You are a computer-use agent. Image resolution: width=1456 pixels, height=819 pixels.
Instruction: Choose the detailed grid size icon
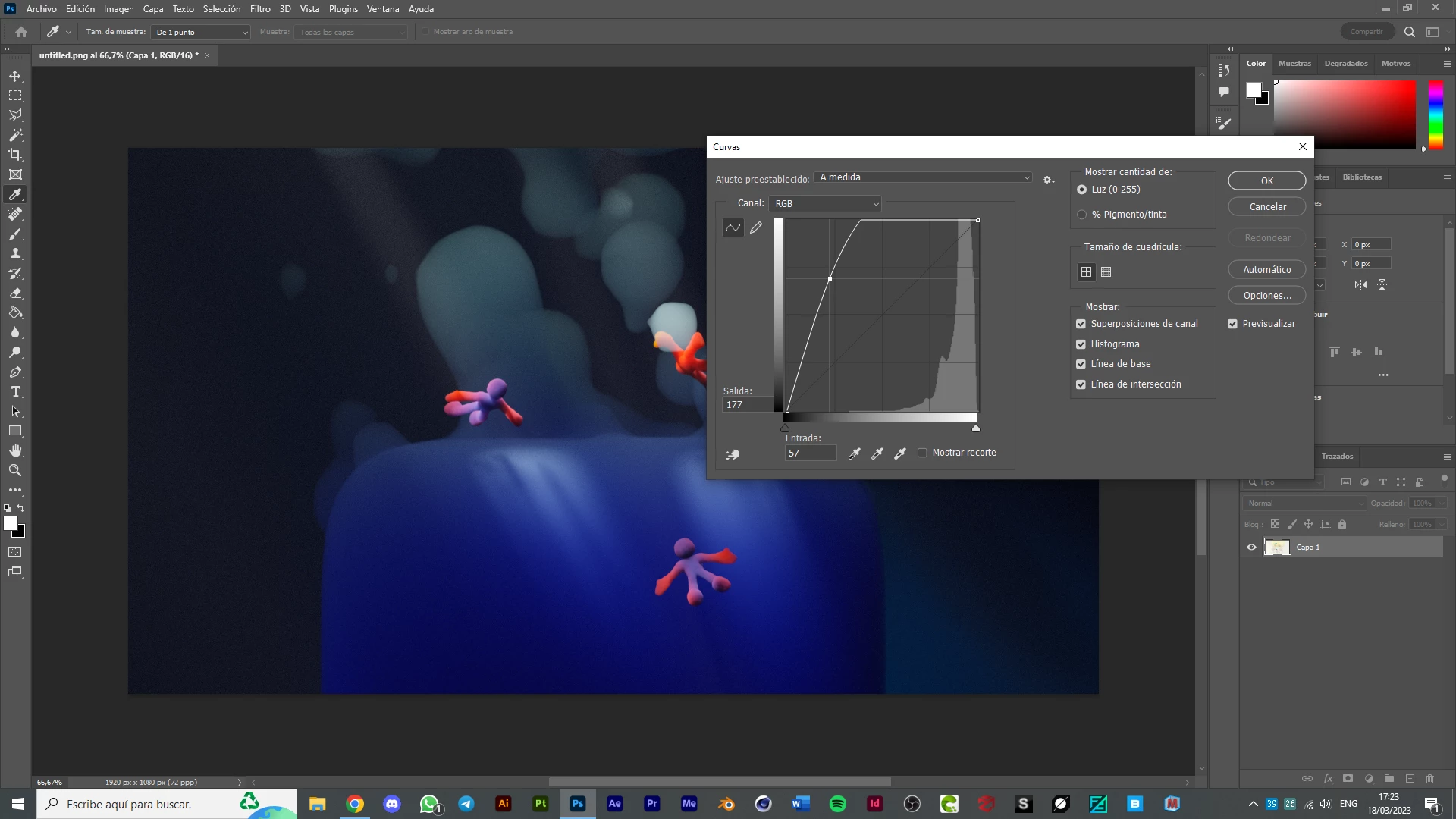click(1106, 272)
